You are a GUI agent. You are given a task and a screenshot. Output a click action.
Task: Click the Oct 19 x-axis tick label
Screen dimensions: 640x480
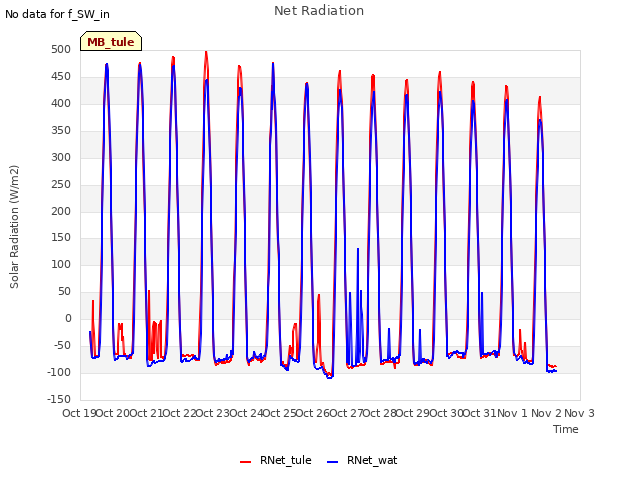pyautogui.click(x=79, y=413)
